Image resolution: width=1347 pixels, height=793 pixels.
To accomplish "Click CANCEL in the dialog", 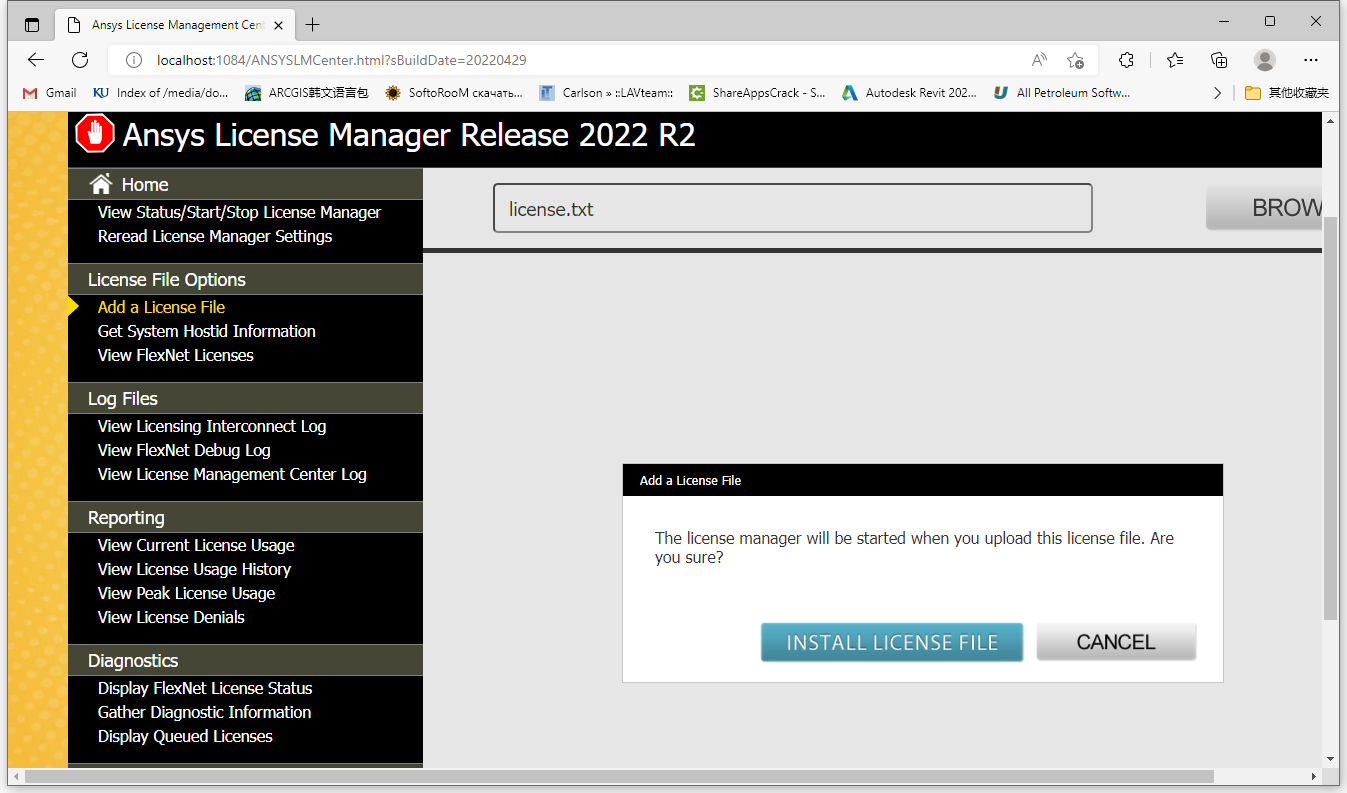I will (1116, 642).
